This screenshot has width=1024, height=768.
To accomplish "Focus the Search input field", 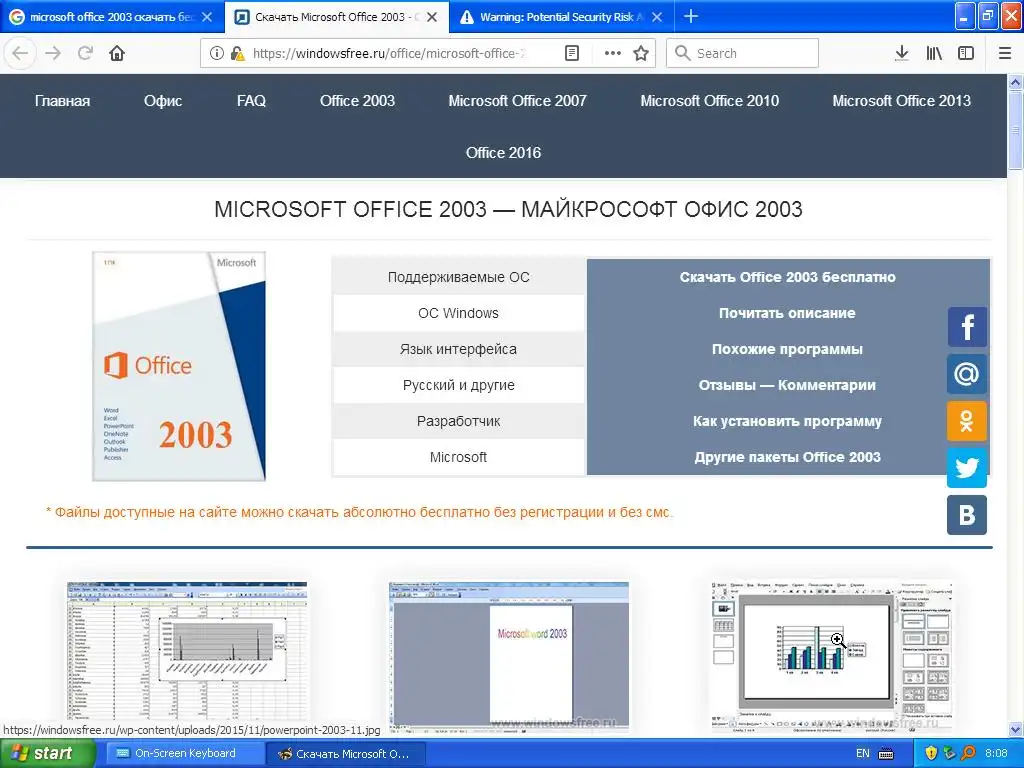I will (x=743, y=53).
